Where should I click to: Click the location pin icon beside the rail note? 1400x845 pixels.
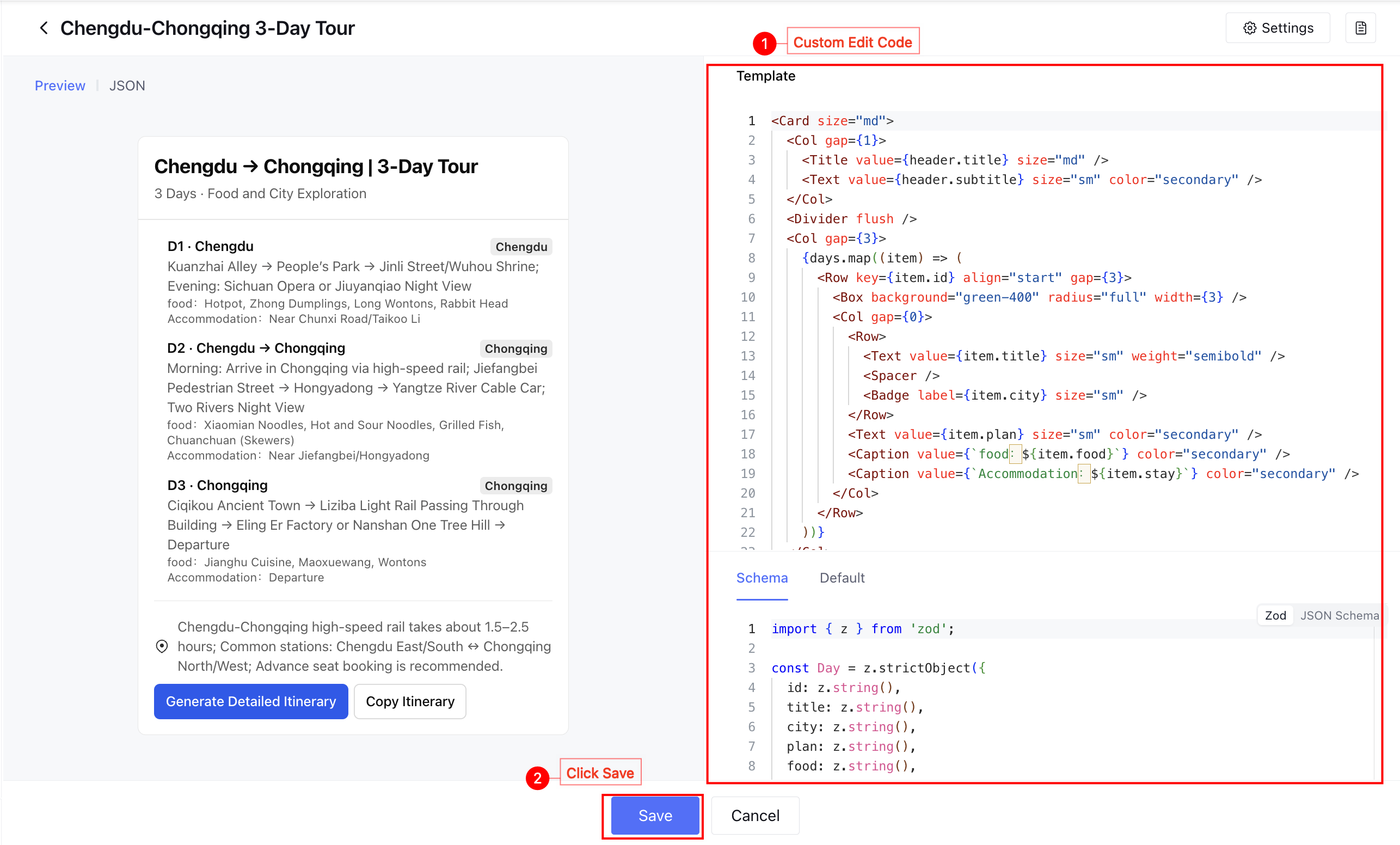162,646
